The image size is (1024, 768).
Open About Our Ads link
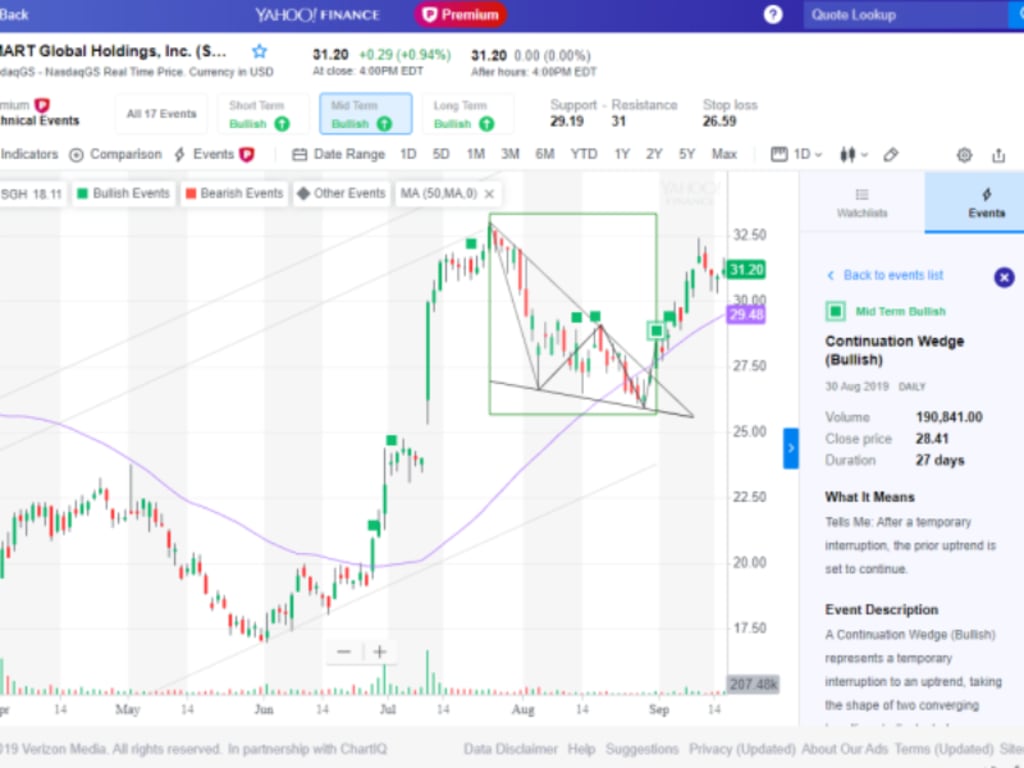tap(844, 749)
